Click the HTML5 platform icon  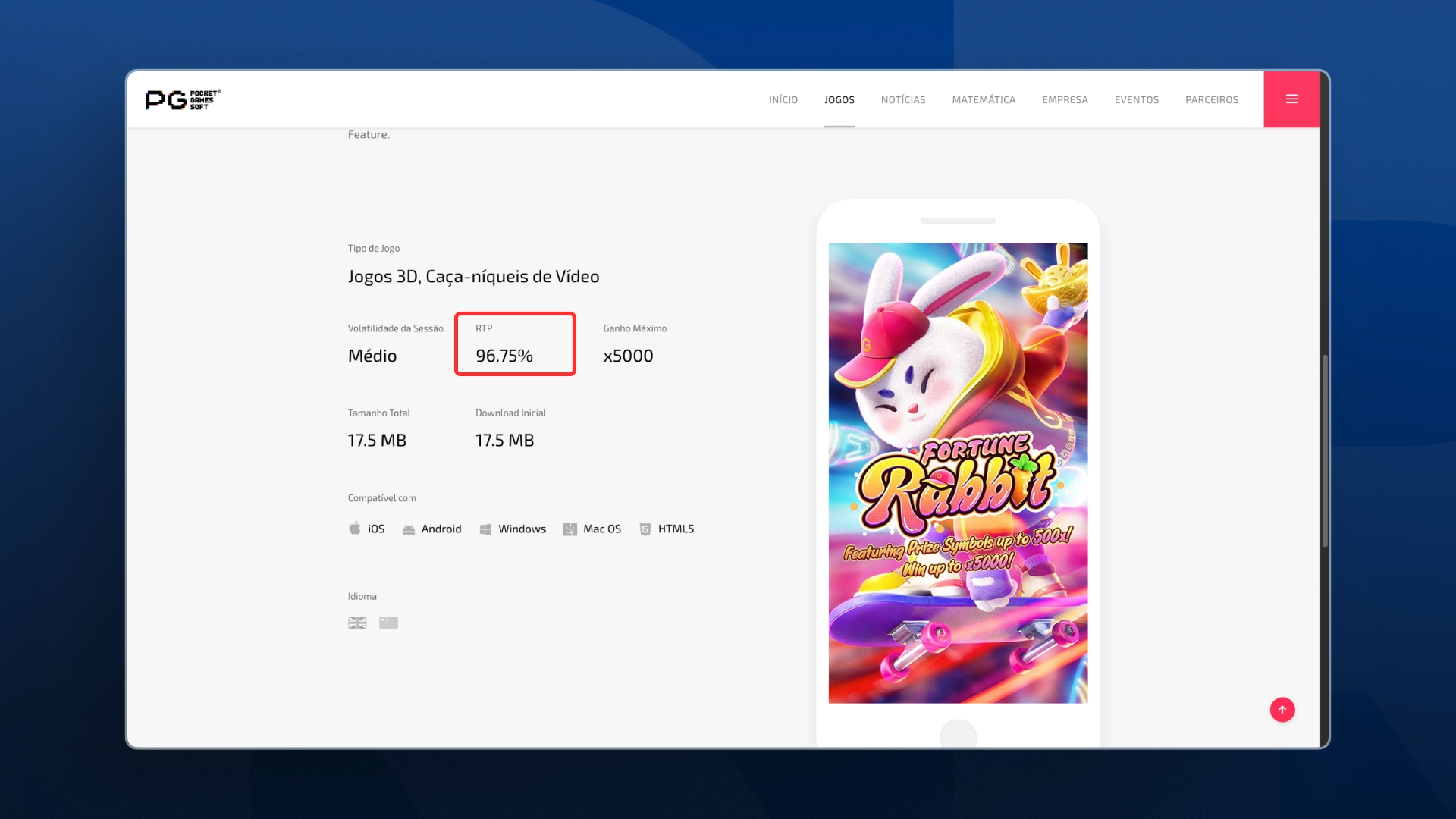point(645,529)
